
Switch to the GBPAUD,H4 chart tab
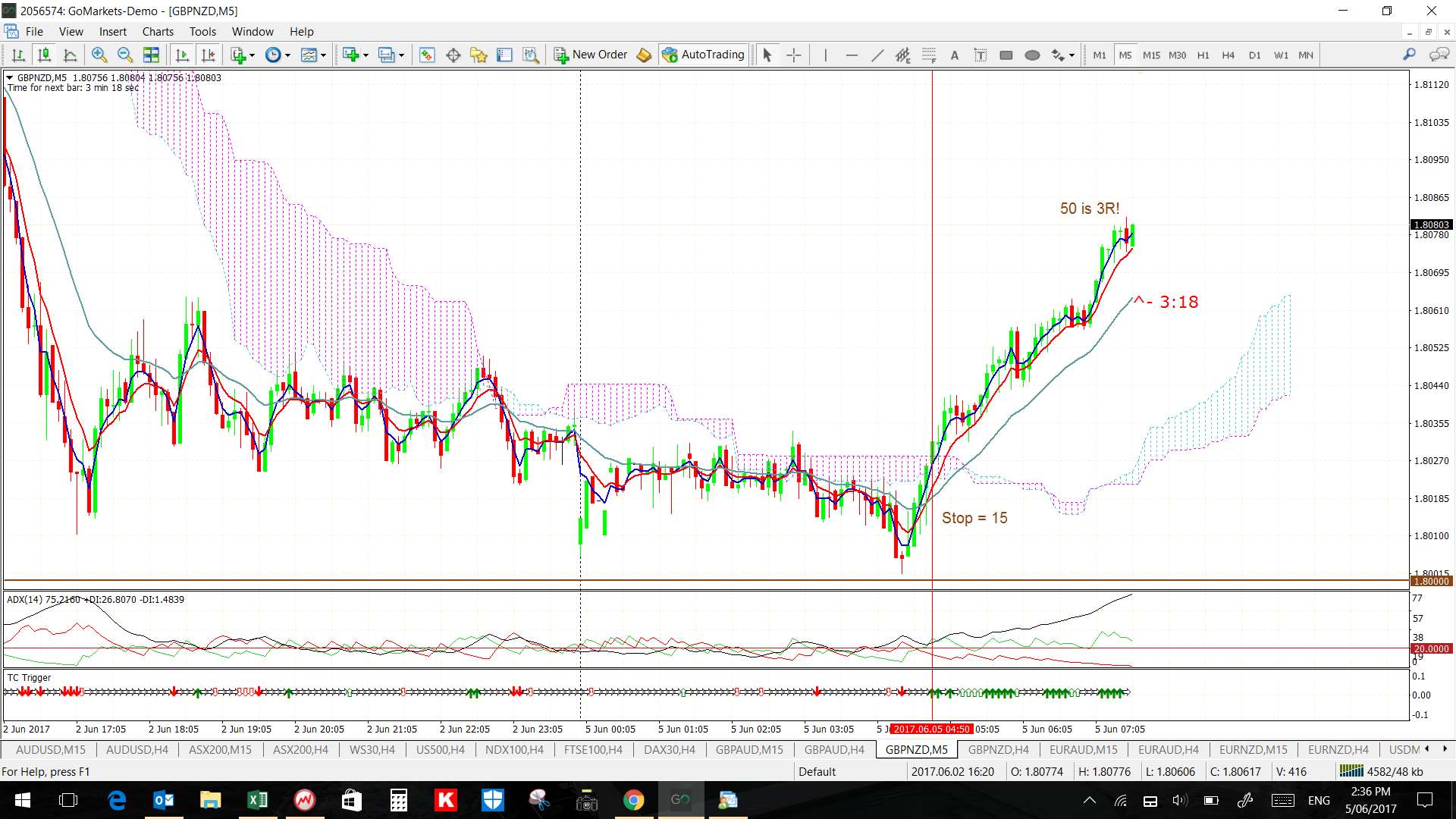(834, 749)
